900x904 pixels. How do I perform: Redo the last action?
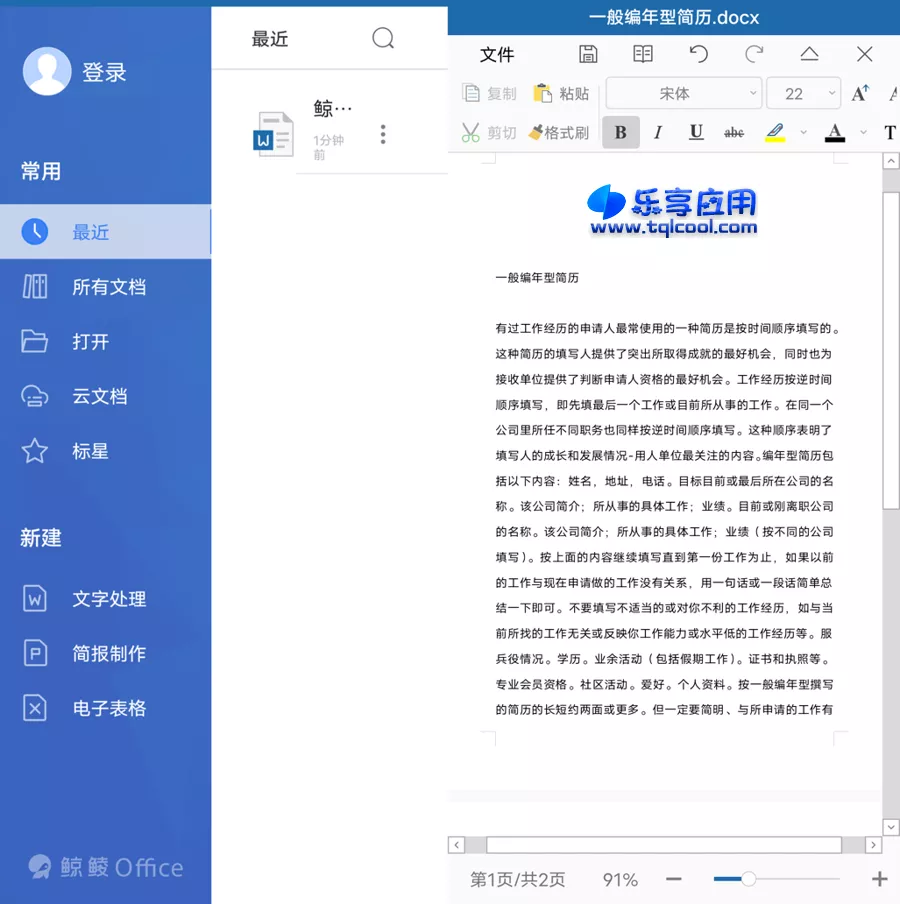[x=754, y=54]
